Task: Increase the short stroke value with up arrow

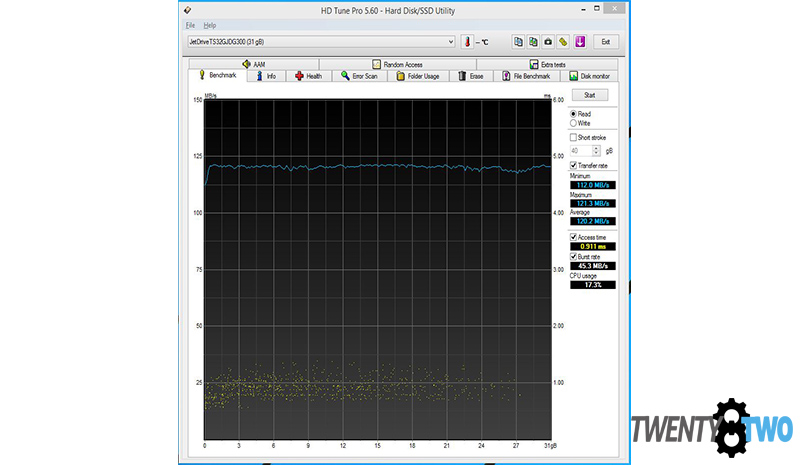Action: pyautogui.click(x=596, y=148)
